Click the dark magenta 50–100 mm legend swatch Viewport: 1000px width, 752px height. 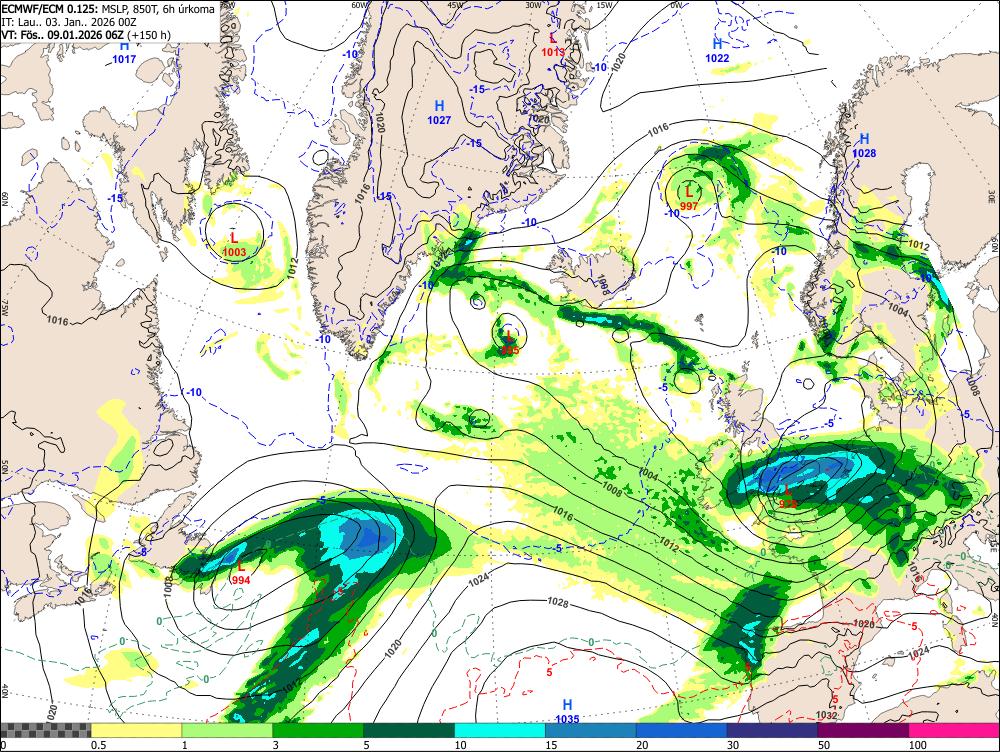pos(864,730)
